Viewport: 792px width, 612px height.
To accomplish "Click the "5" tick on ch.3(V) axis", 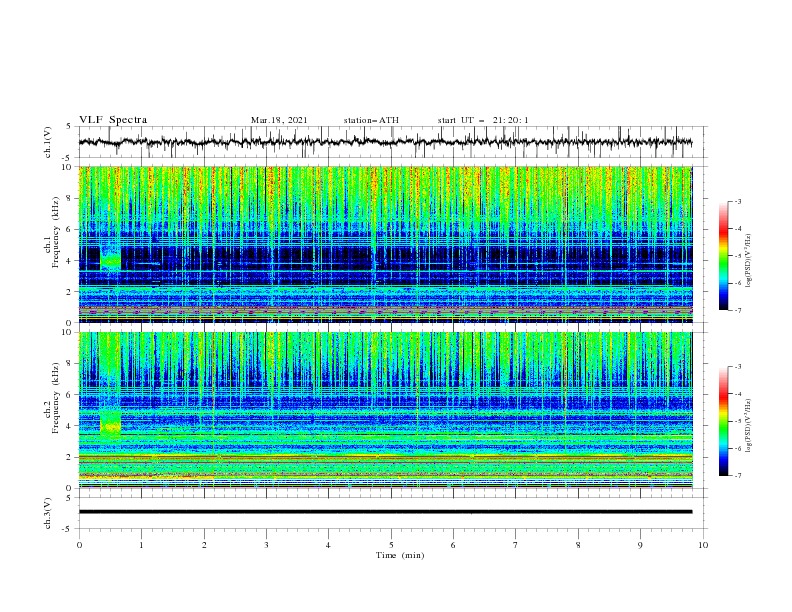I will (x=69, y=497).
